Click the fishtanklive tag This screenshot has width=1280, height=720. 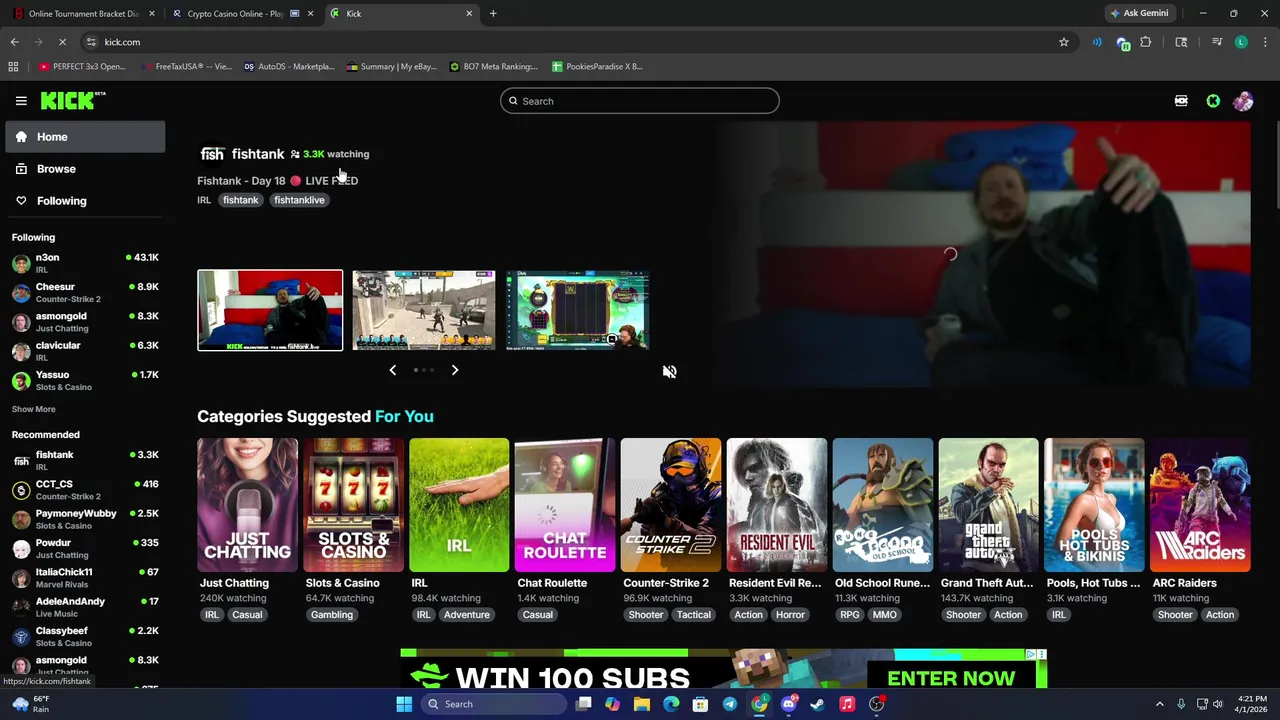299,200
